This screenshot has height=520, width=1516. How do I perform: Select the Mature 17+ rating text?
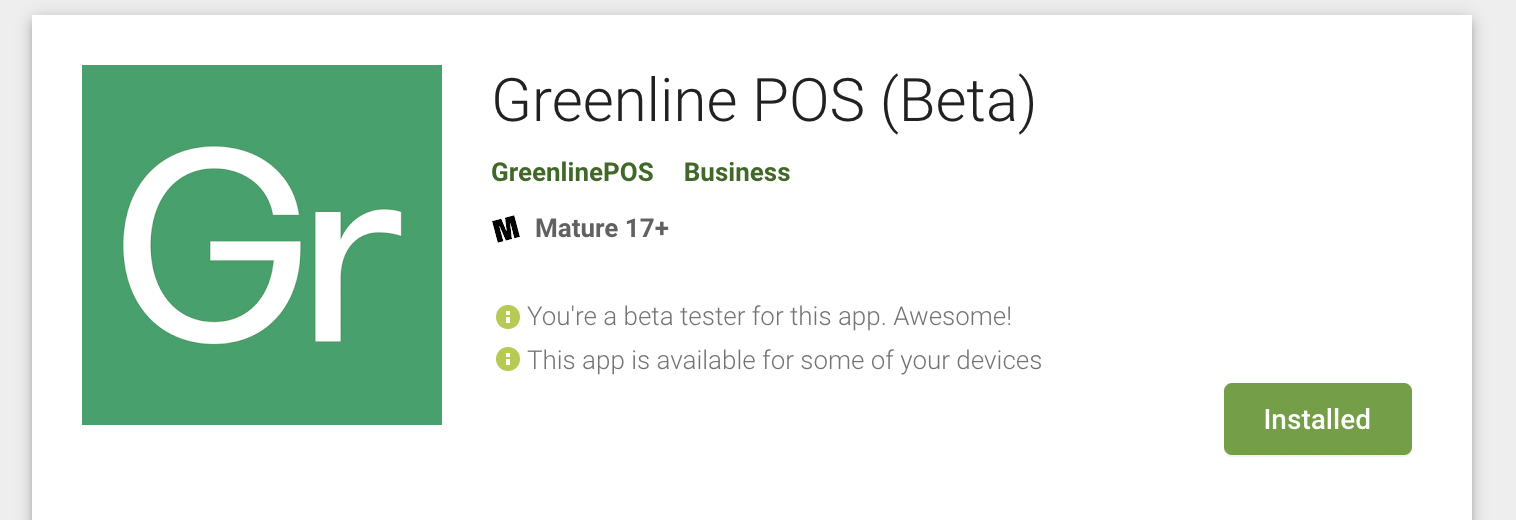click(x=602, y=229)
